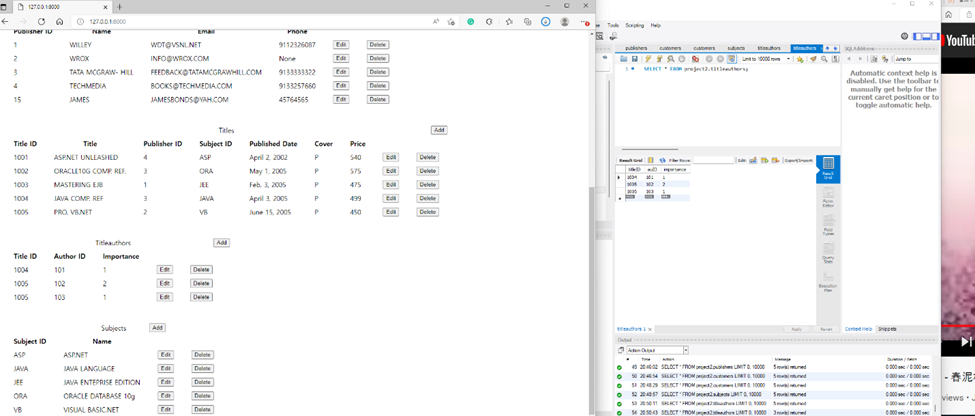Click Add button next to Titles heading

[x=439, y=130]
